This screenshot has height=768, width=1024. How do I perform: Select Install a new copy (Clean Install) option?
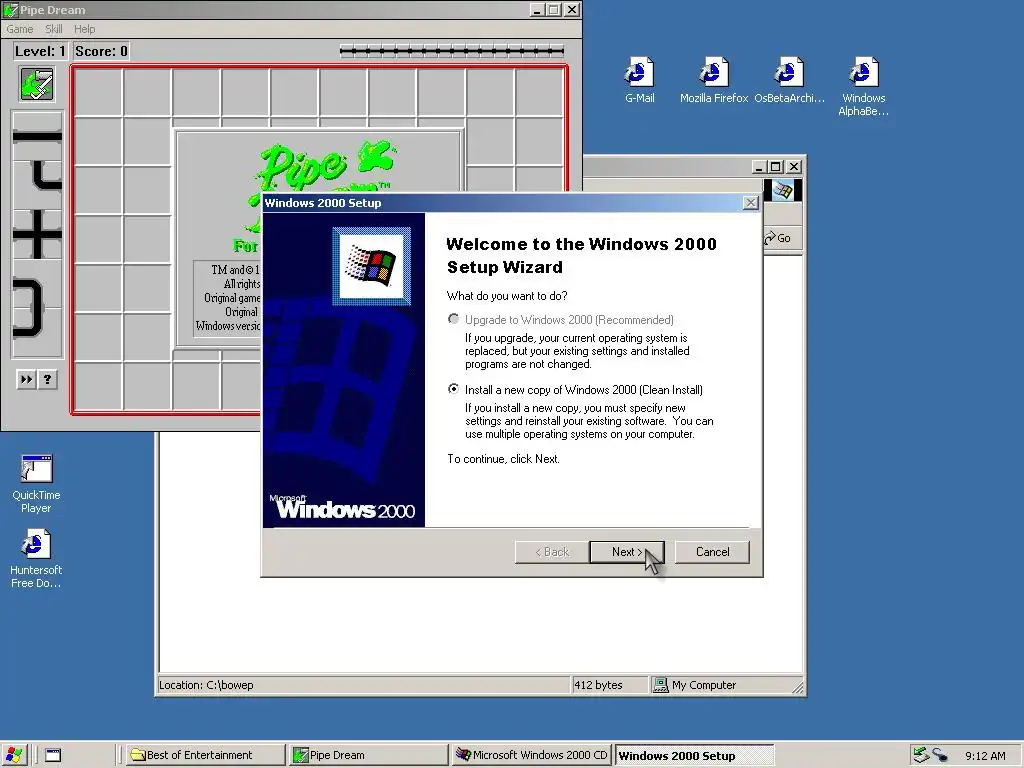point(453,389)
